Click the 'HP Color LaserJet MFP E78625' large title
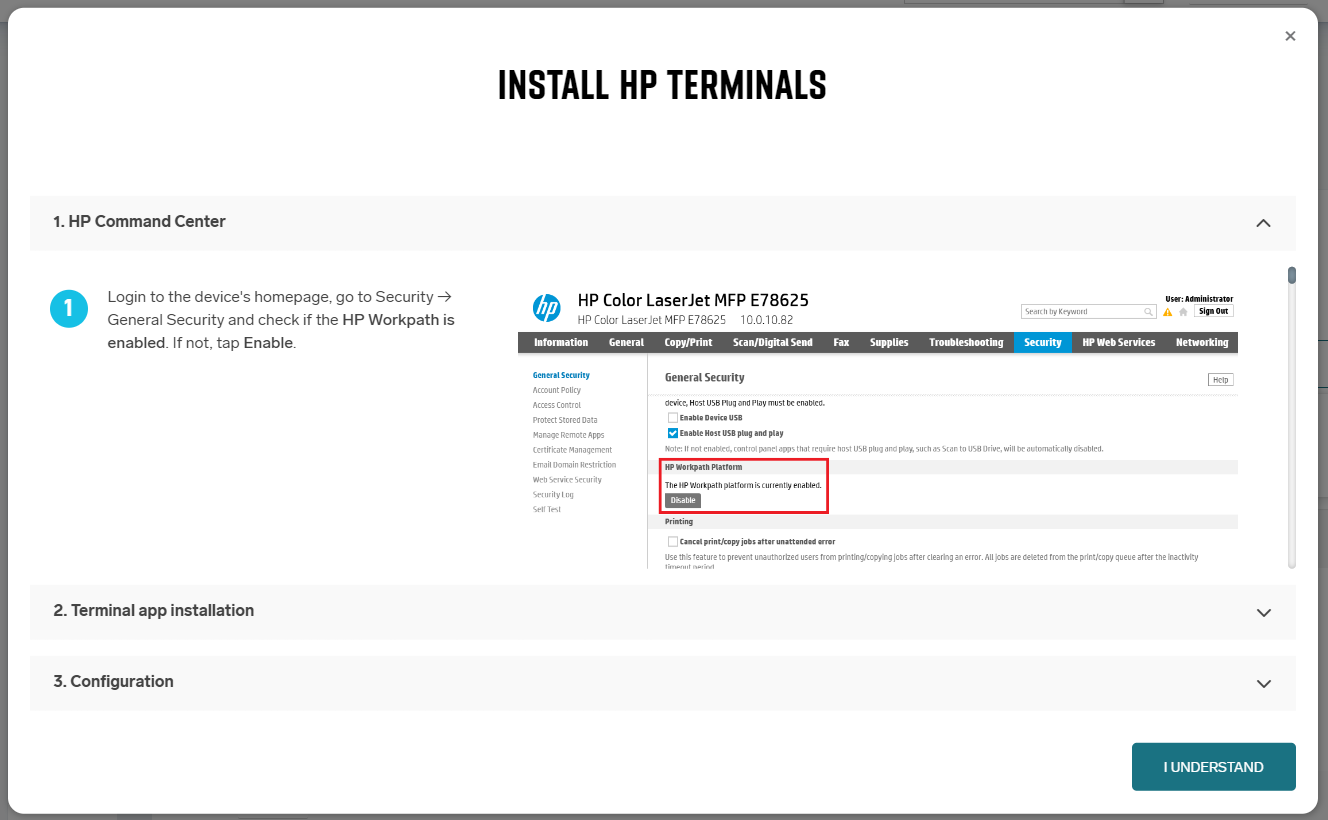The height and width of the screenshot is (820, 1328). (x=693, y=300)
